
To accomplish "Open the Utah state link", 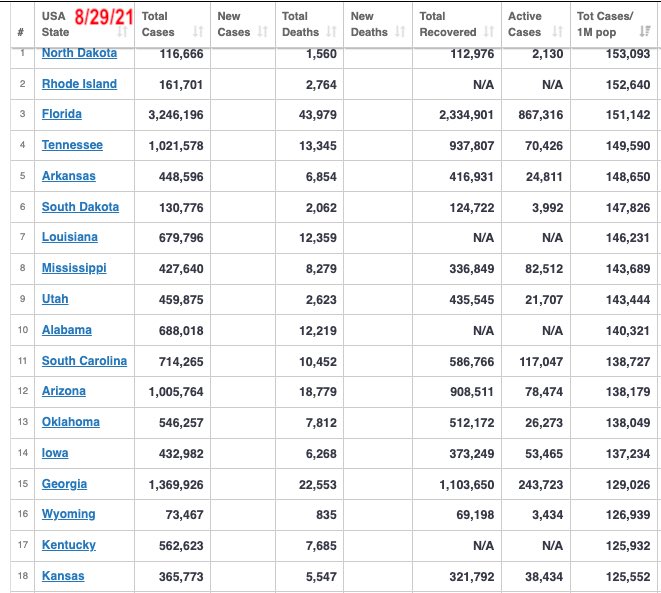I will [x=55, y=299].
